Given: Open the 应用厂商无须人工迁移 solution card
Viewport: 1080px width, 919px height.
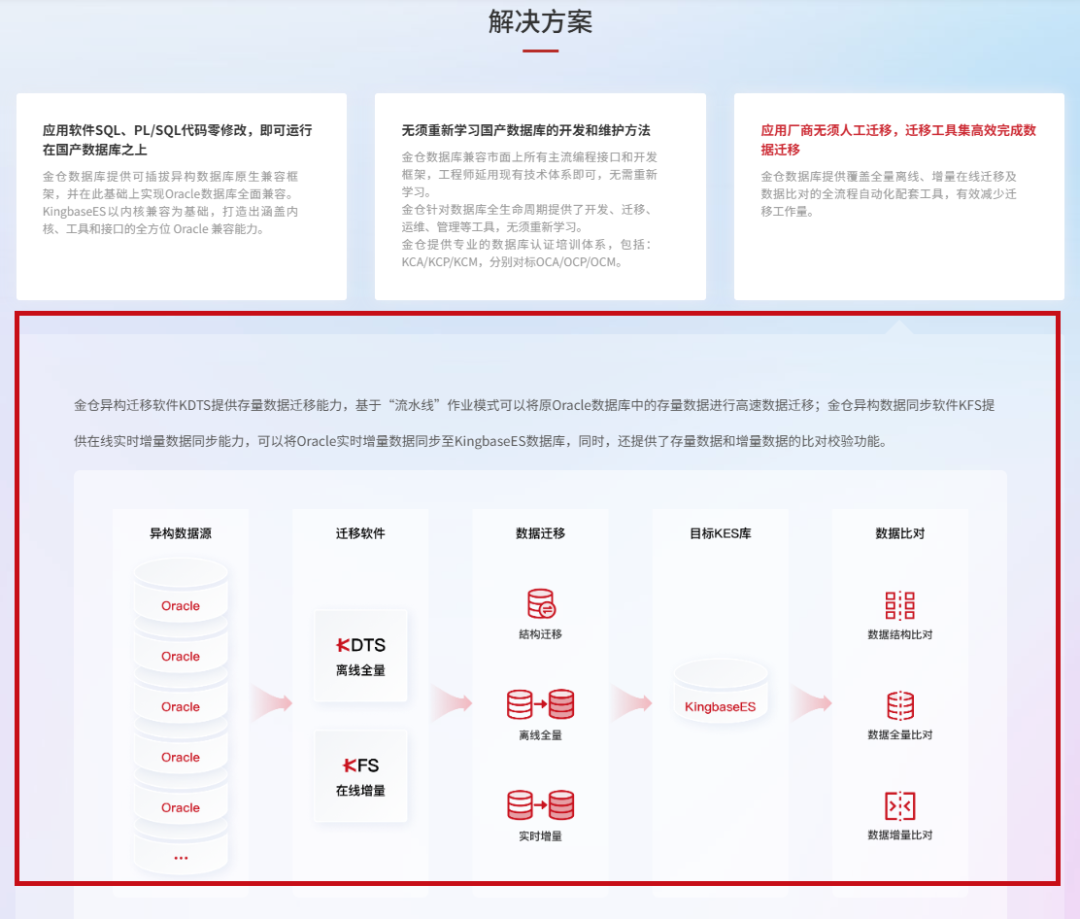Looking at the screenshot, I should pyautogui.click(x=899, y=196).
